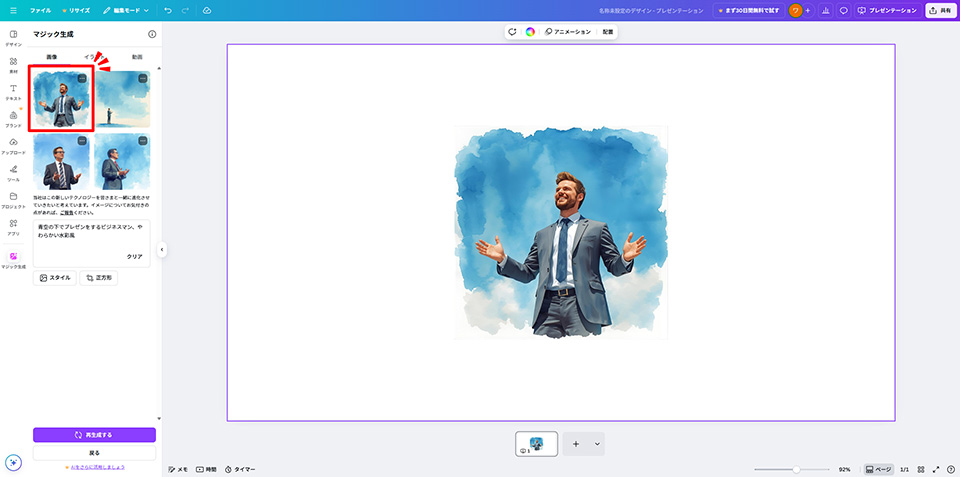Click the info icon beside マジック生成

152,34
